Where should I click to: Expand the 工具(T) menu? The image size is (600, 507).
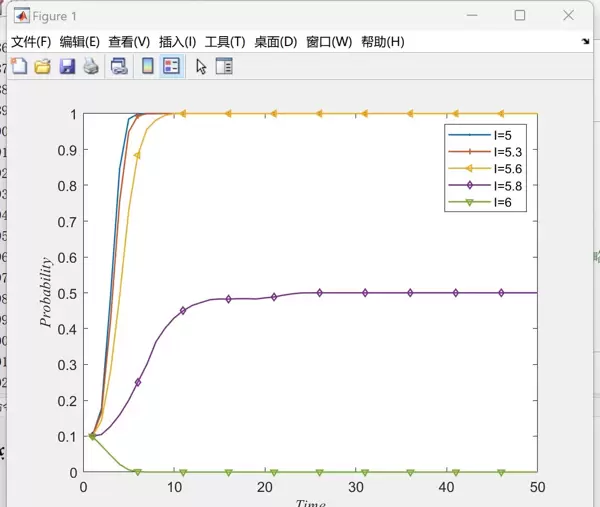[x=225, y=42]
